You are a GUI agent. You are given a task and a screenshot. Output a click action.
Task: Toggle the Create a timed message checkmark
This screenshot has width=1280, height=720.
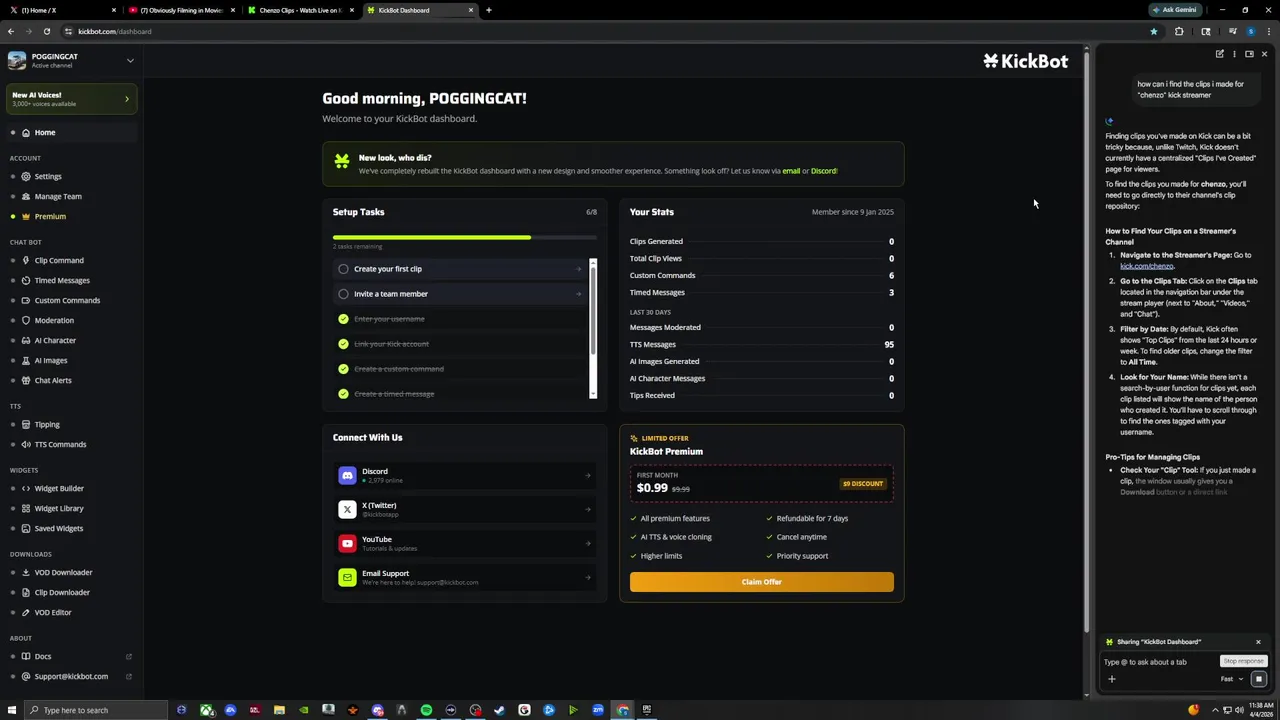pyautogui.click(x=343, y=394)
